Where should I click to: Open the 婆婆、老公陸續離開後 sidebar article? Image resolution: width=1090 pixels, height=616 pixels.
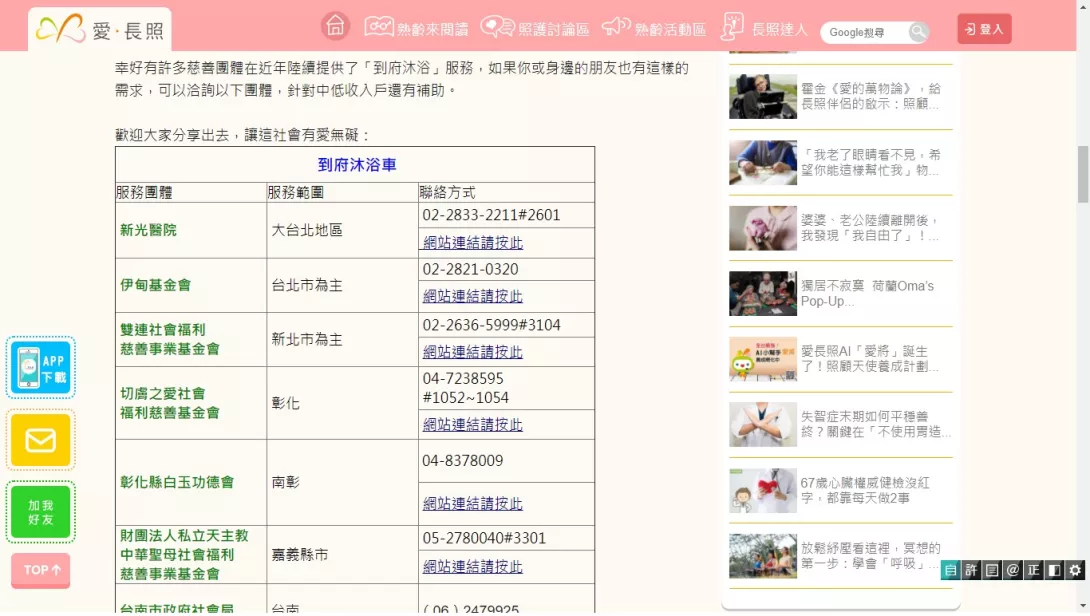point(840,227)
